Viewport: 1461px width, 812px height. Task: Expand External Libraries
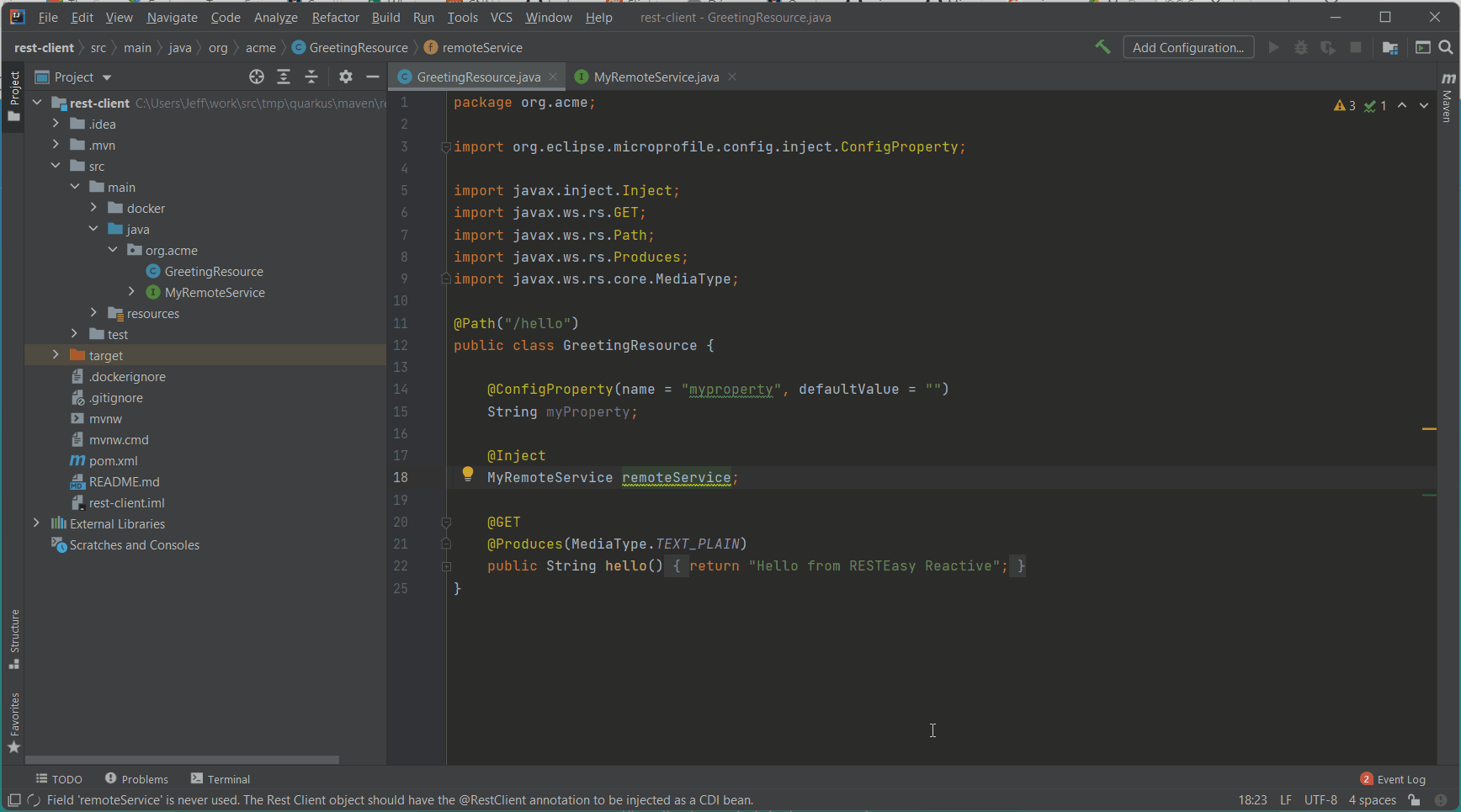pos(36,523)
